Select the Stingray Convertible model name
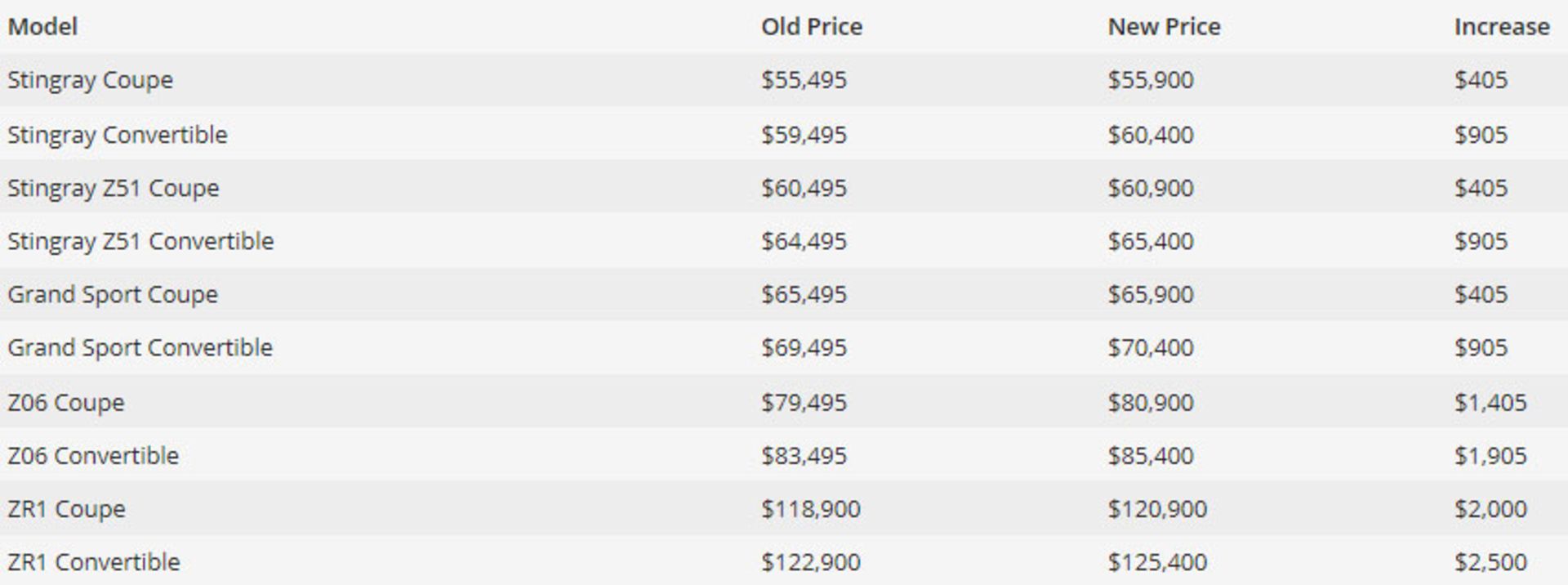This screenshot has height=585, width=1568. click(x=117, y=134)
